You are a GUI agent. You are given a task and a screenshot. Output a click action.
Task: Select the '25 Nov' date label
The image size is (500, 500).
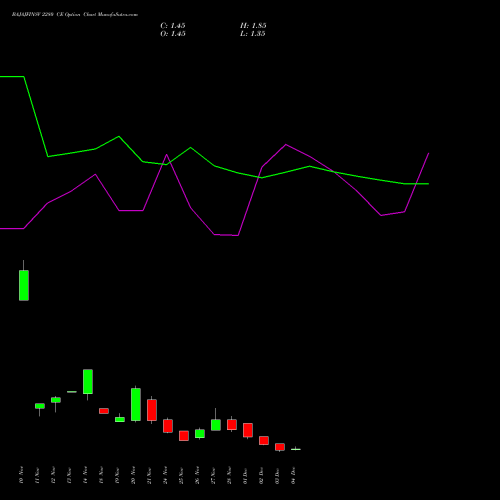(181, 475)
